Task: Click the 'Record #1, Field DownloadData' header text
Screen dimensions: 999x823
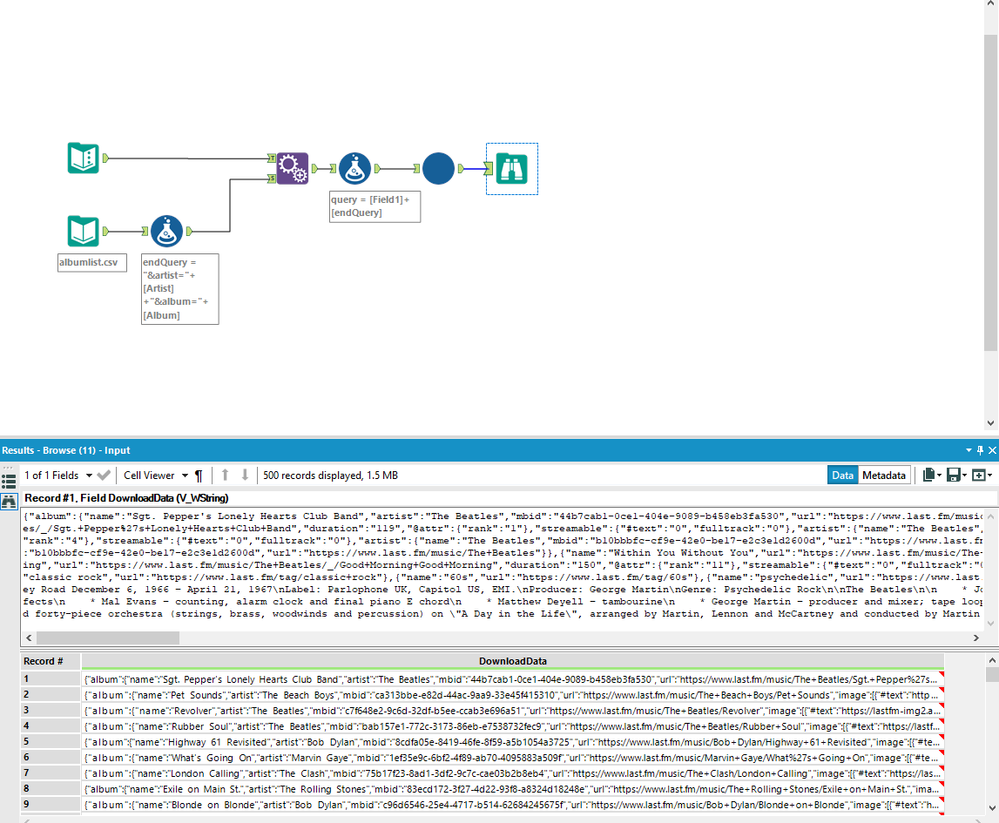Action: coord(126,498)
